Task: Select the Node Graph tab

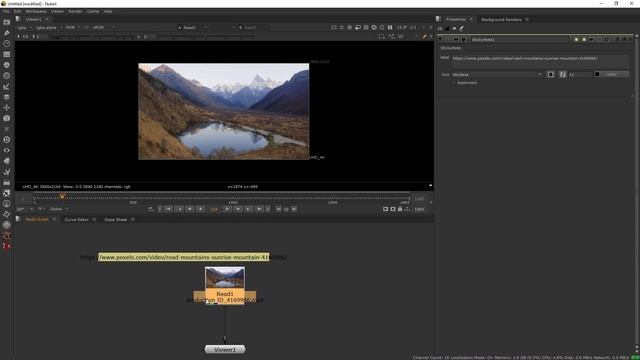Action: (x=37, y=220)
